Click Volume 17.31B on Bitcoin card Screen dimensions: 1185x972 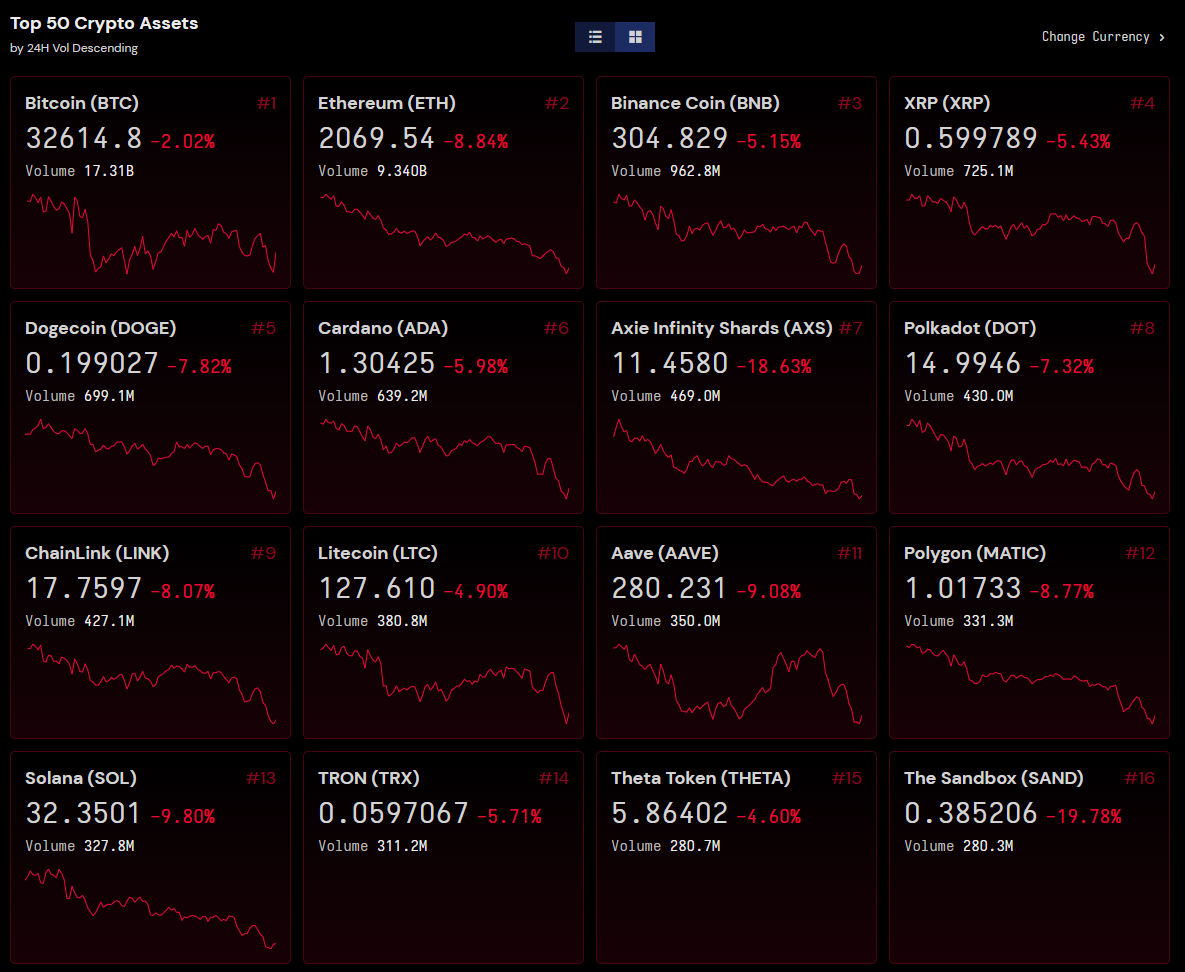point(79,171)
